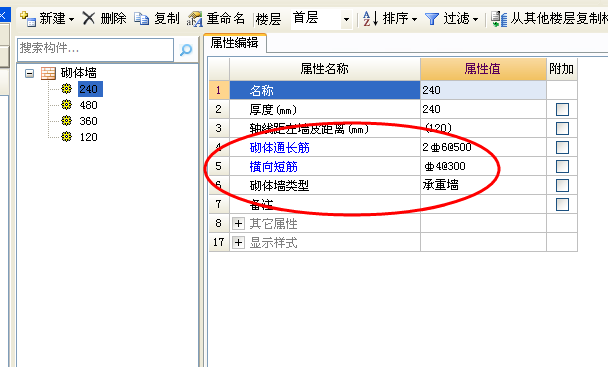
Task: Click the 重命名 (Rename) icon
Action: tap(195, 19)
